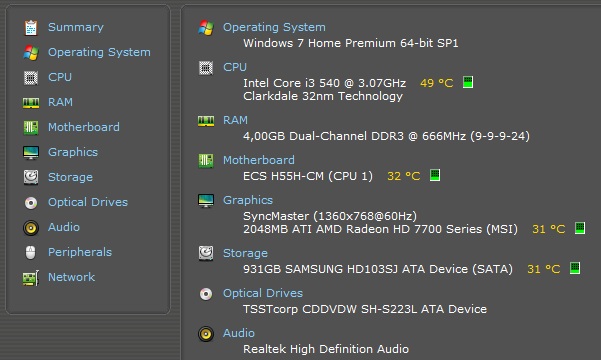This screenshot has width=601, height=360.
Task: Click the Optical Drives disc sidebar icon
Action: click(x=31, y=203)
